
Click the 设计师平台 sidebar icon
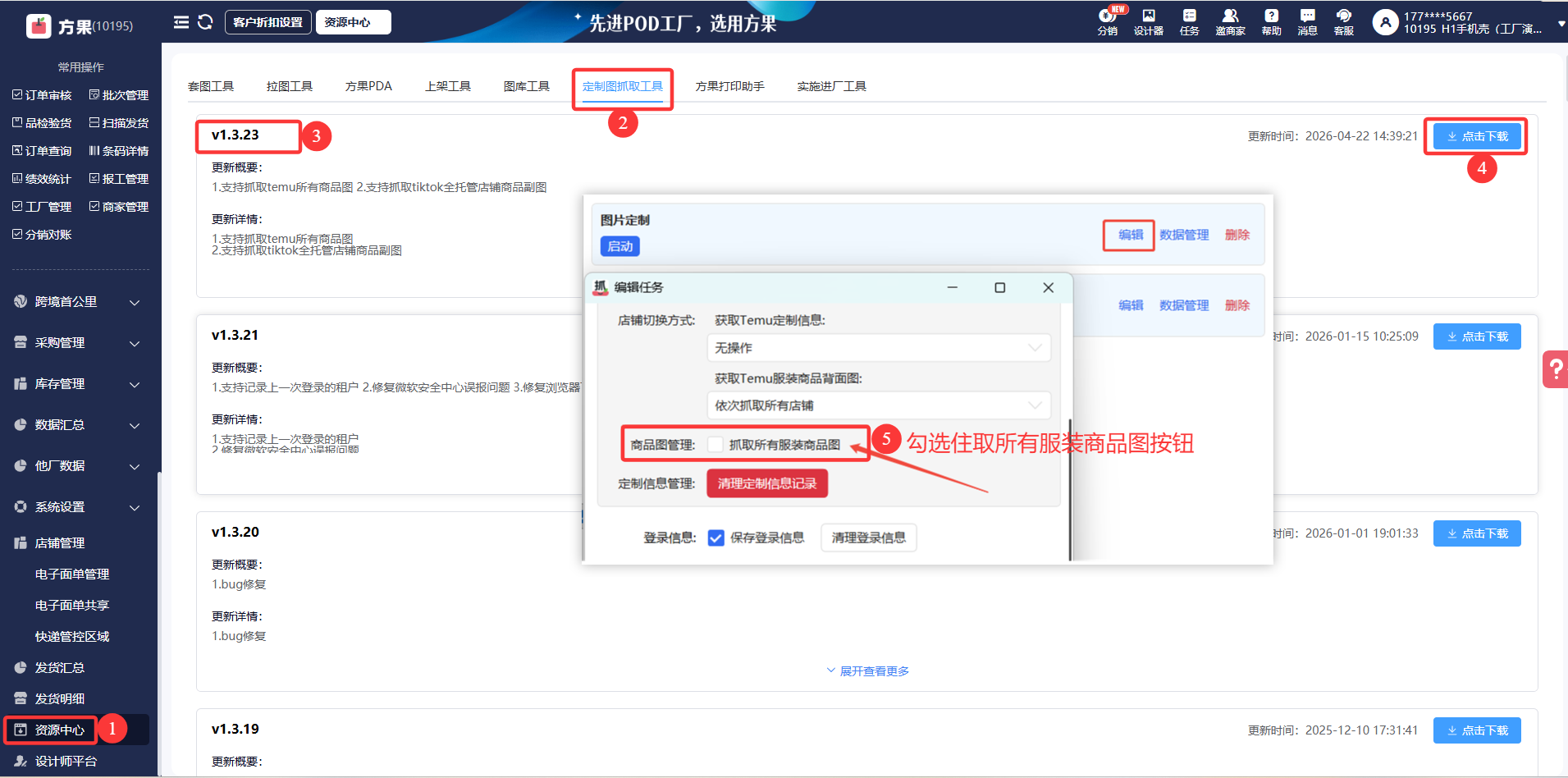21,762
